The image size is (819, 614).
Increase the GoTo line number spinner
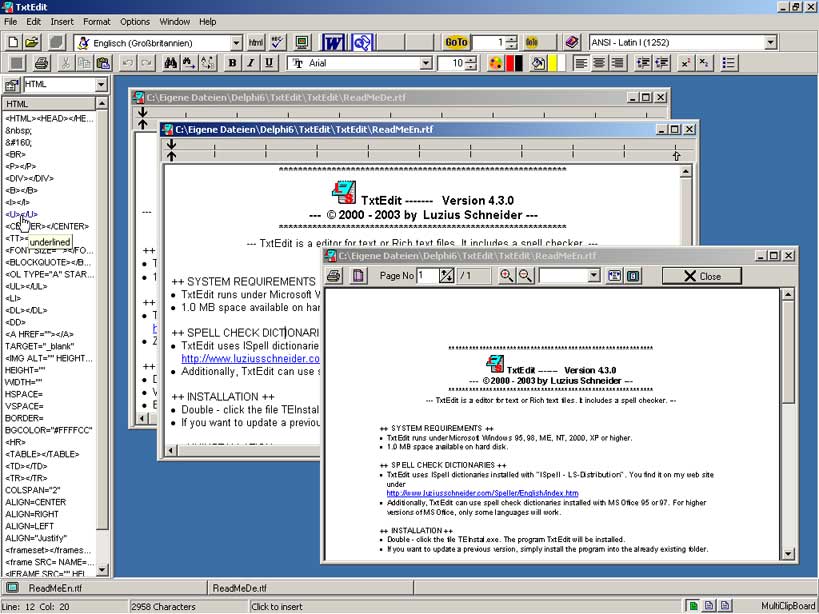point(512,39)
